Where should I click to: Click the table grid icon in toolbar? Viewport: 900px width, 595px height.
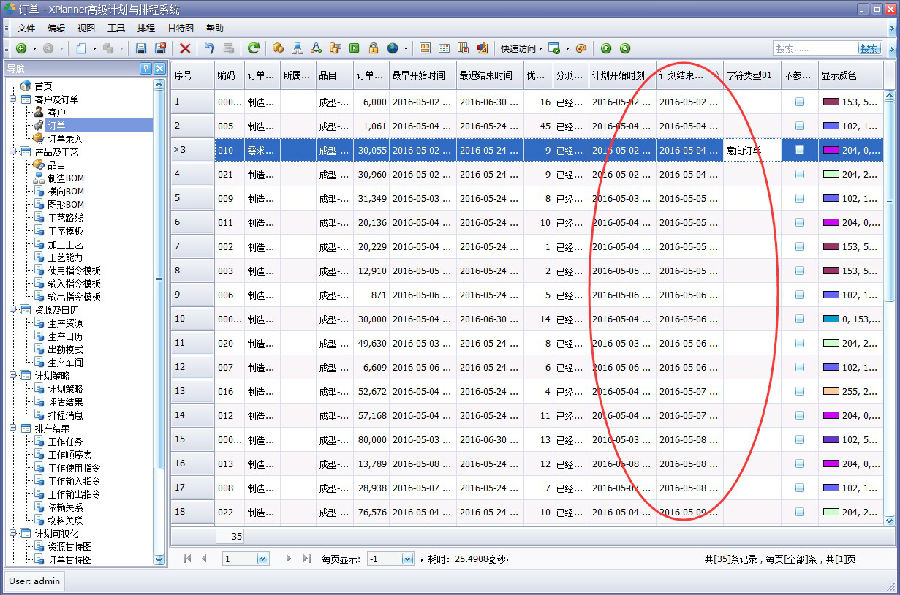point(444,49)
